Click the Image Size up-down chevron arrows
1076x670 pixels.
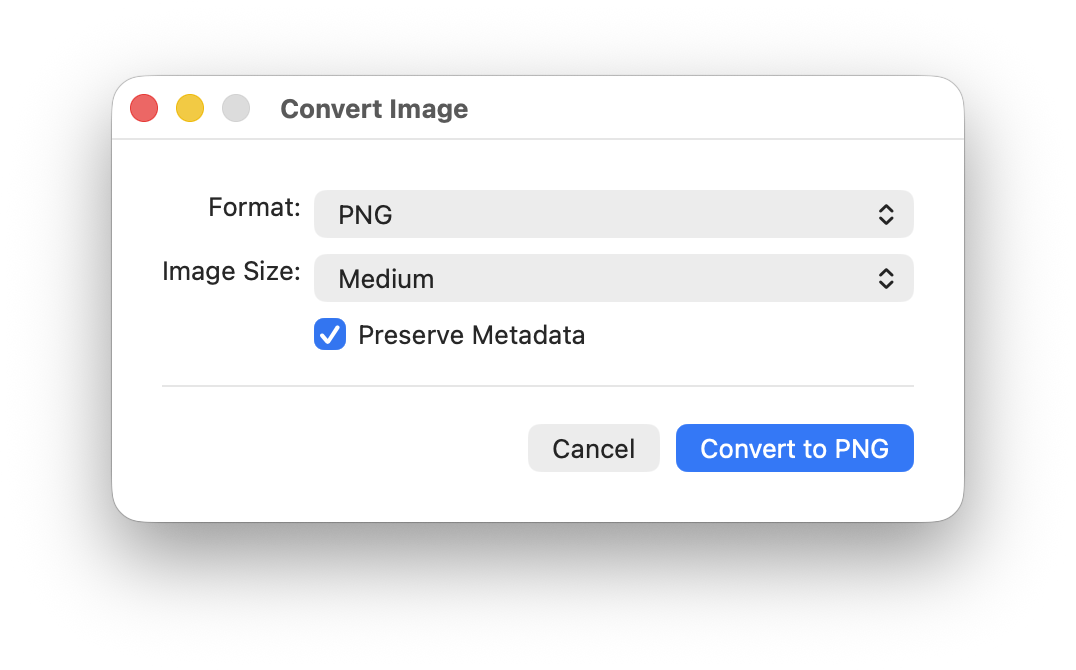click(x=885, y=278)
